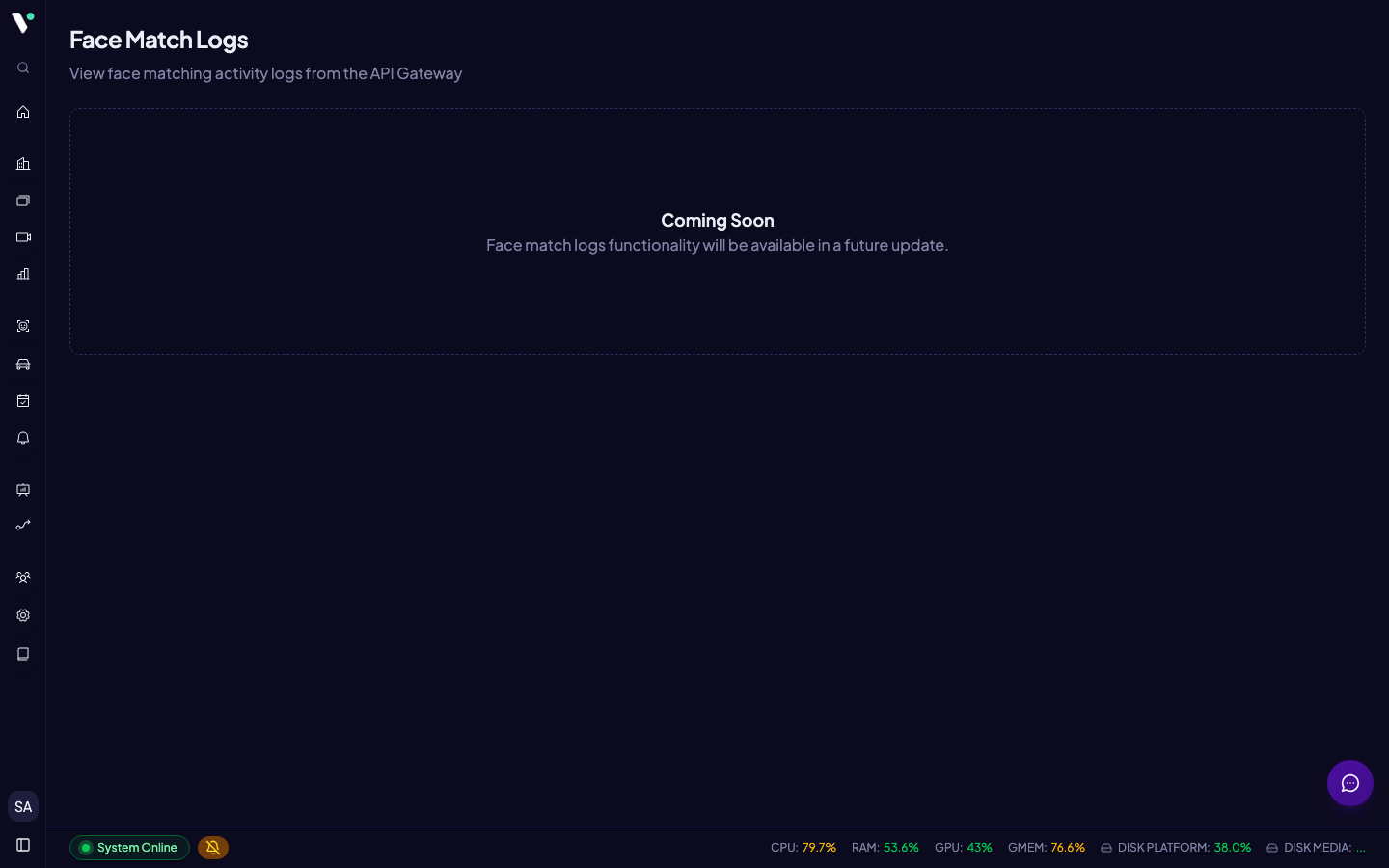1389x868 pixels.
Task: Click the GMEM 76.6% status entry
Action: [x=1047, y=848]
